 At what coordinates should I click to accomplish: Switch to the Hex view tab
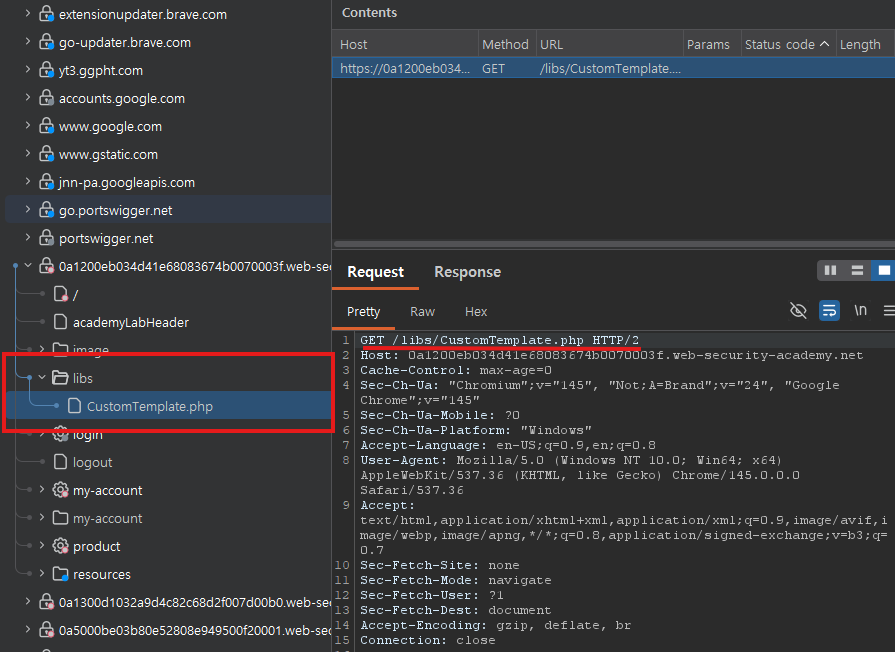[x=476, y=312]
